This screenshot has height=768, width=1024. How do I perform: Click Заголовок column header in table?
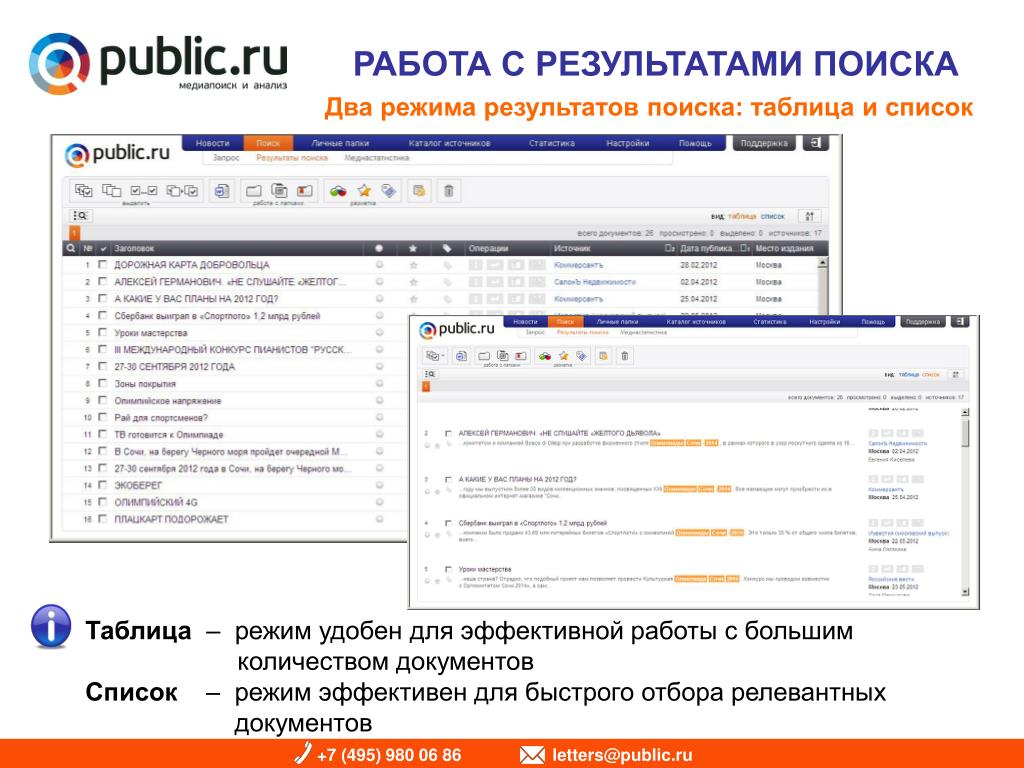(134, 248)
